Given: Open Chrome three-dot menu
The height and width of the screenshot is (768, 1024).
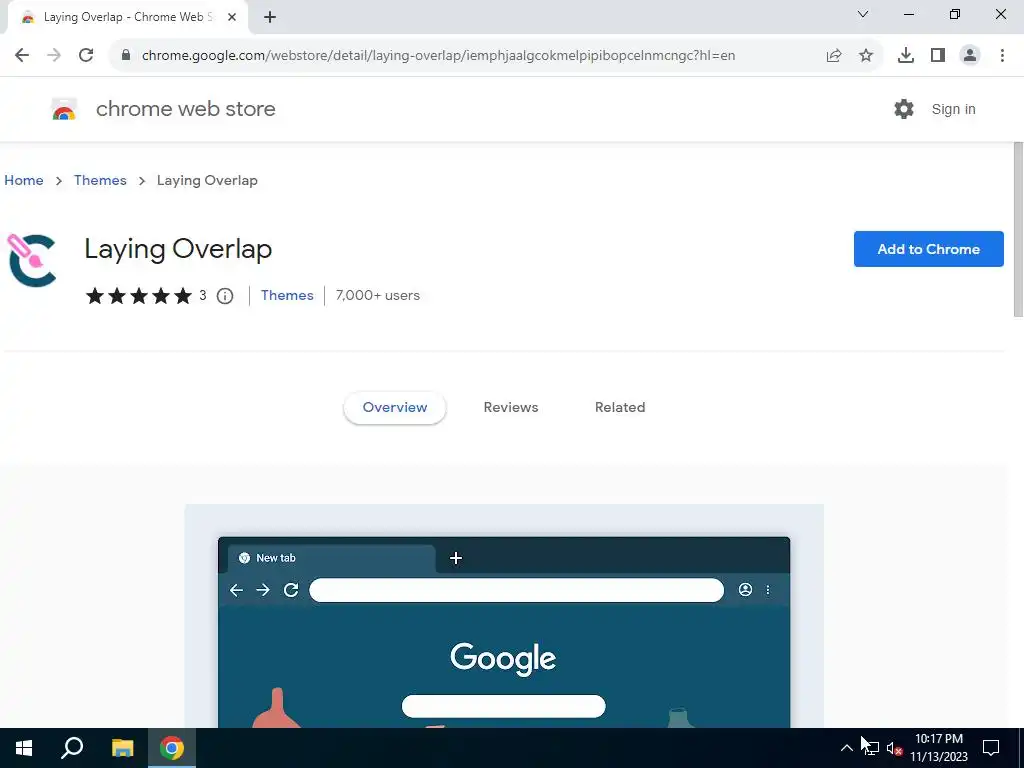Looking at the screenshot, I should coord(1002,56).
